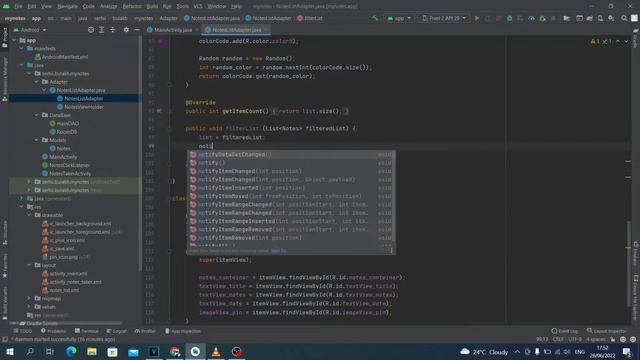Click the Adapter breadcrumb in navigation bar
Viewport: 640px width, 360px height.
coord(169,18)
